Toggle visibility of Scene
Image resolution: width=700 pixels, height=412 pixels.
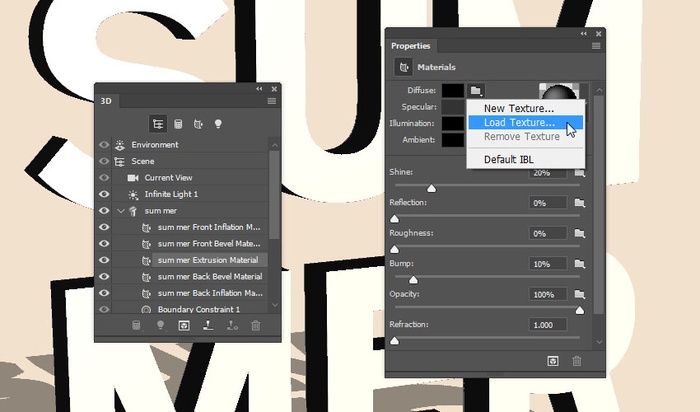104,161
